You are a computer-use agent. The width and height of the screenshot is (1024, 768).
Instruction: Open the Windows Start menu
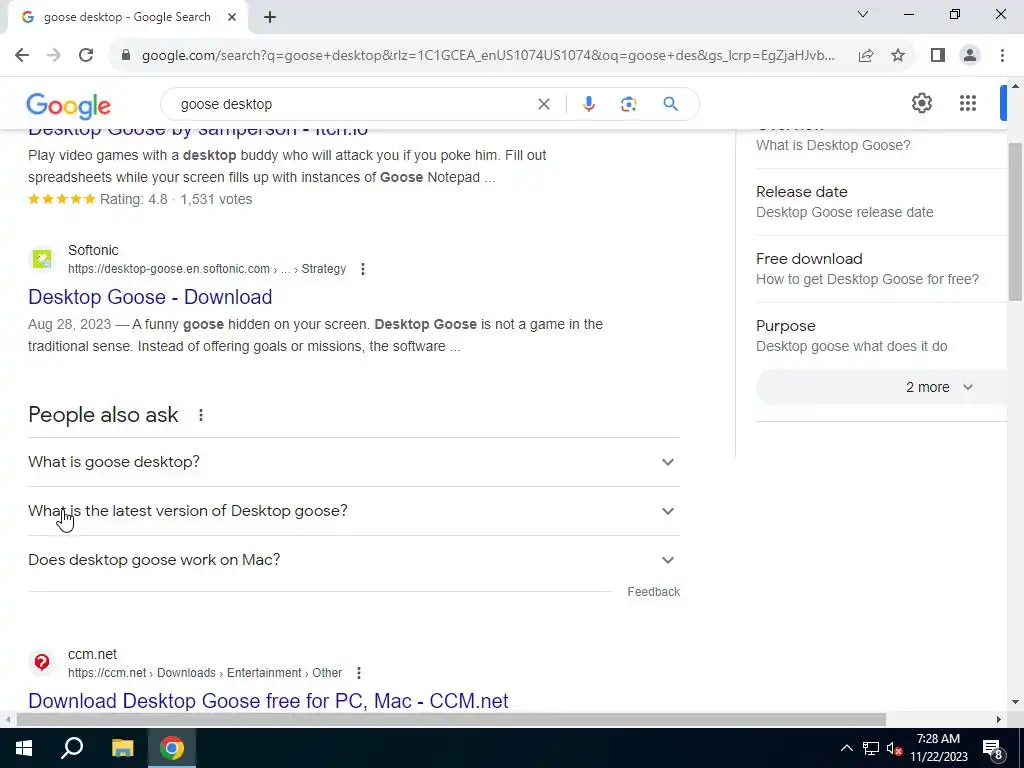24,748
